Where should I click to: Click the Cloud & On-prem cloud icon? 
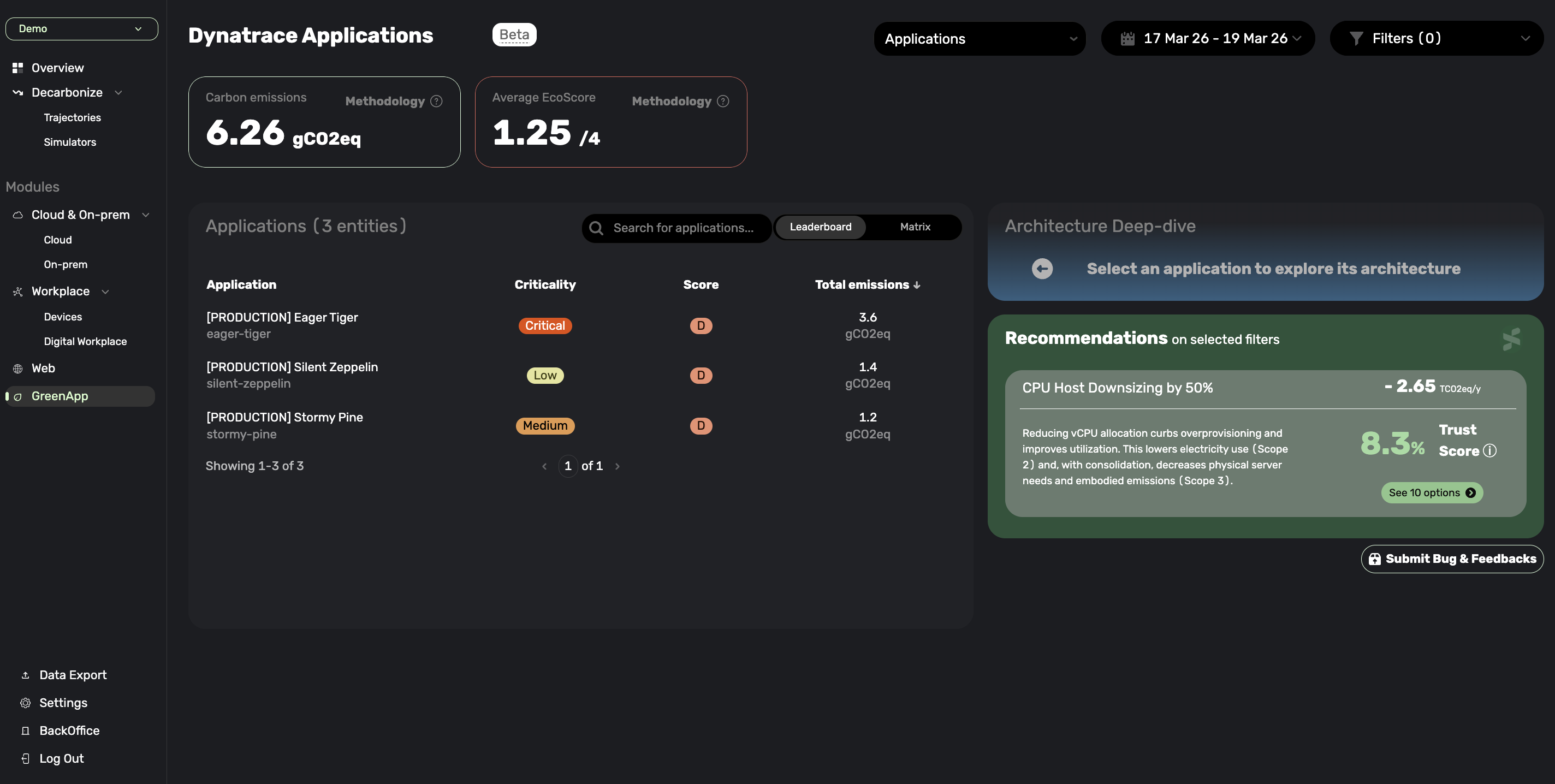point(17,215)
